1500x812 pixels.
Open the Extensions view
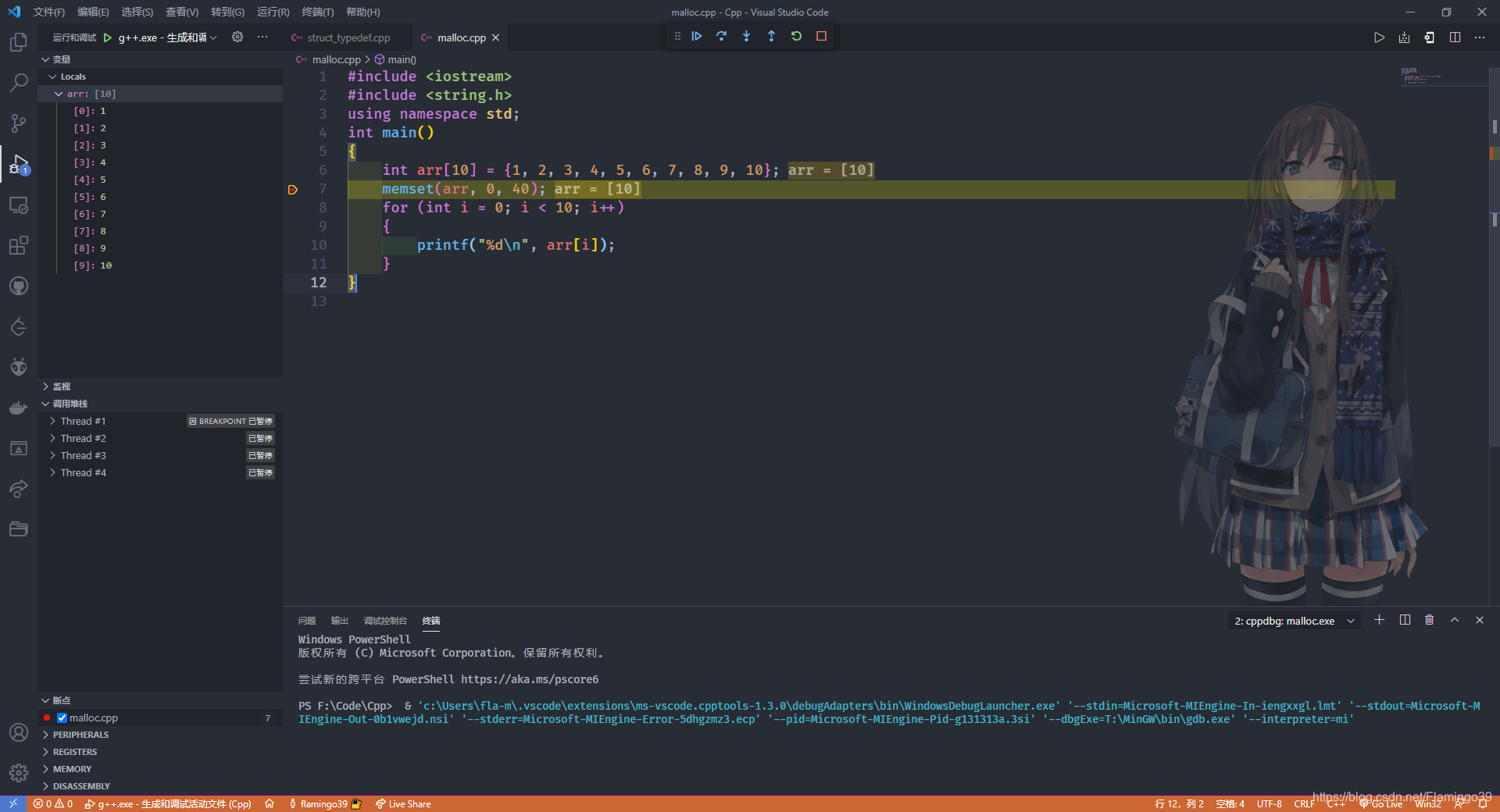point(19,246)
